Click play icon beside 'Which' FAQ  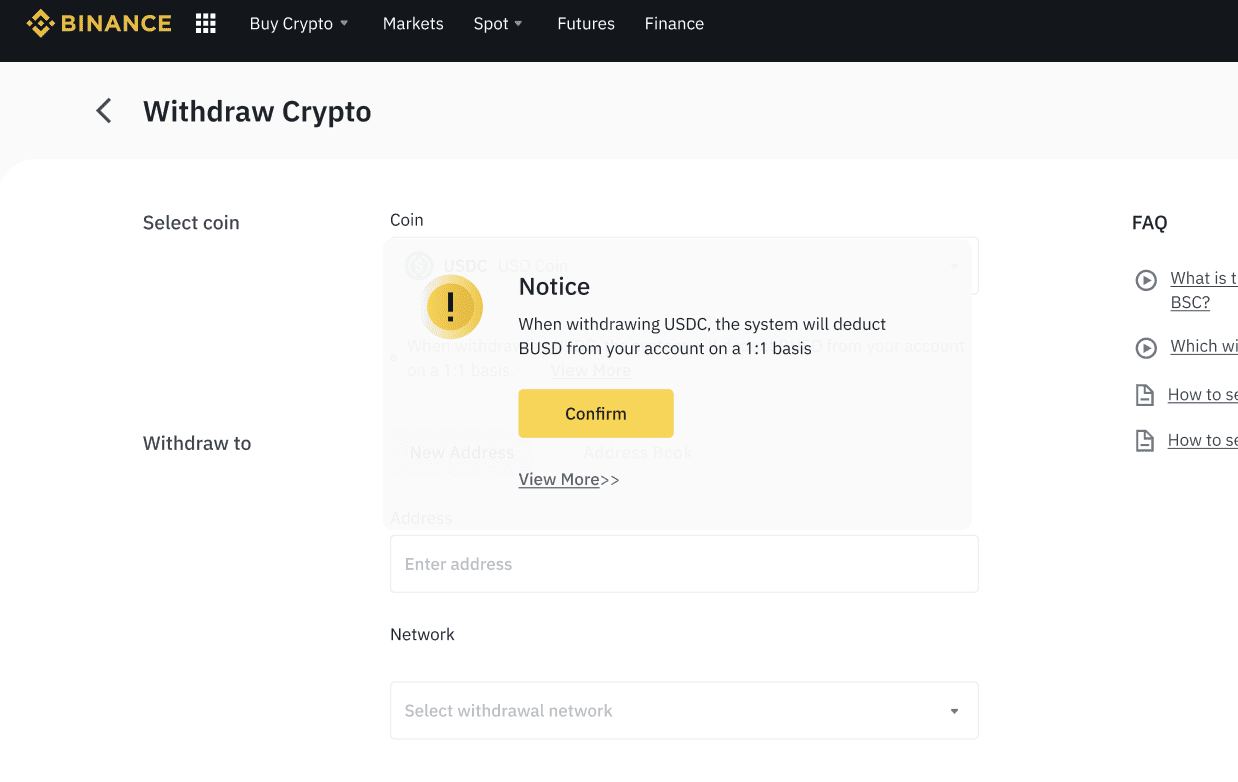click(1146, 348)
